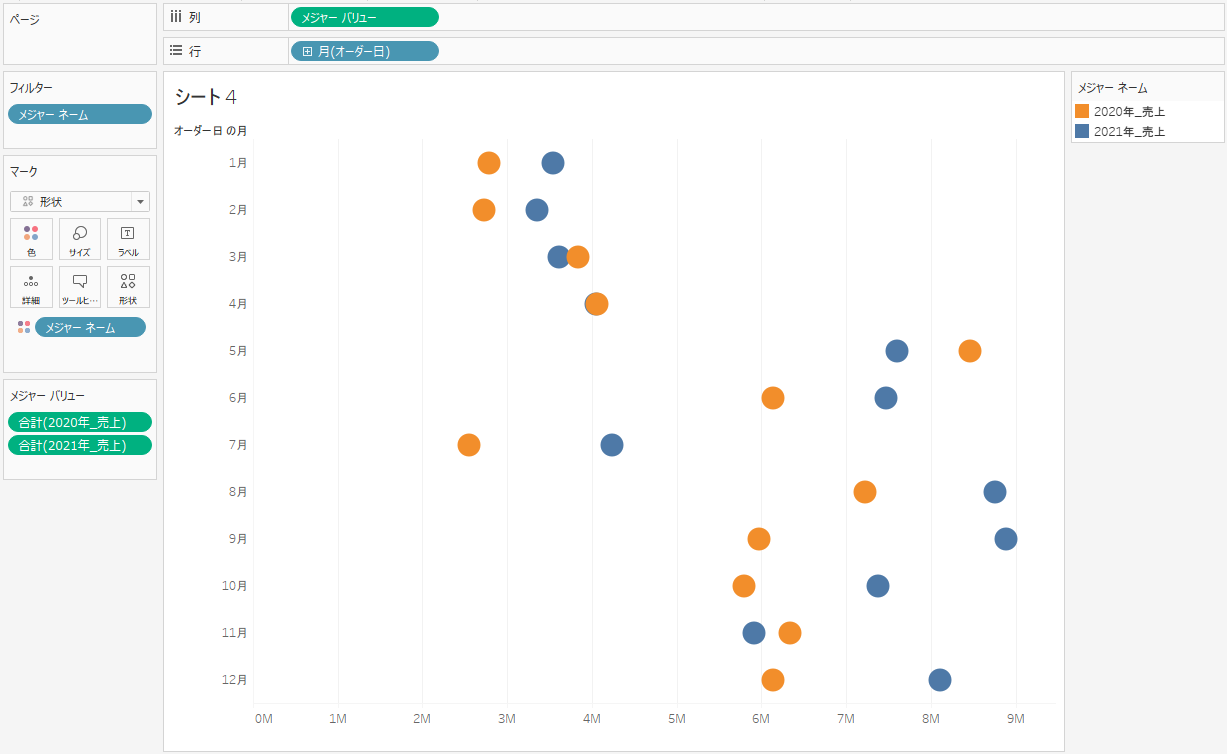
Task: Click orange dot in 1月 row
Action: pyautogui.click(x=489, y=163)
